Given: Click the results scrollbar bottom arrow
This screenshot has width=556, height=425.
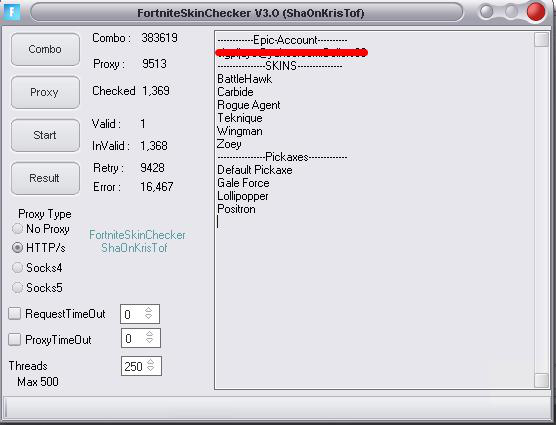Looking at the screenshot, I should pyautogui.click(x=541, y=380).
